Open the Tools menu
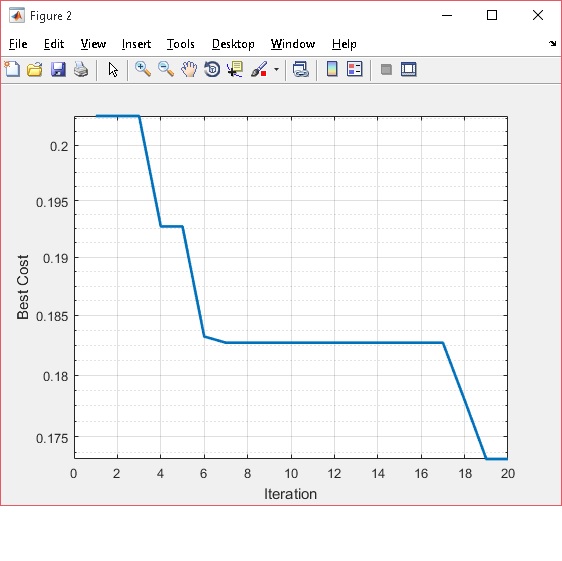The height and width of the screenshot is (561, 562). point(181,44)
